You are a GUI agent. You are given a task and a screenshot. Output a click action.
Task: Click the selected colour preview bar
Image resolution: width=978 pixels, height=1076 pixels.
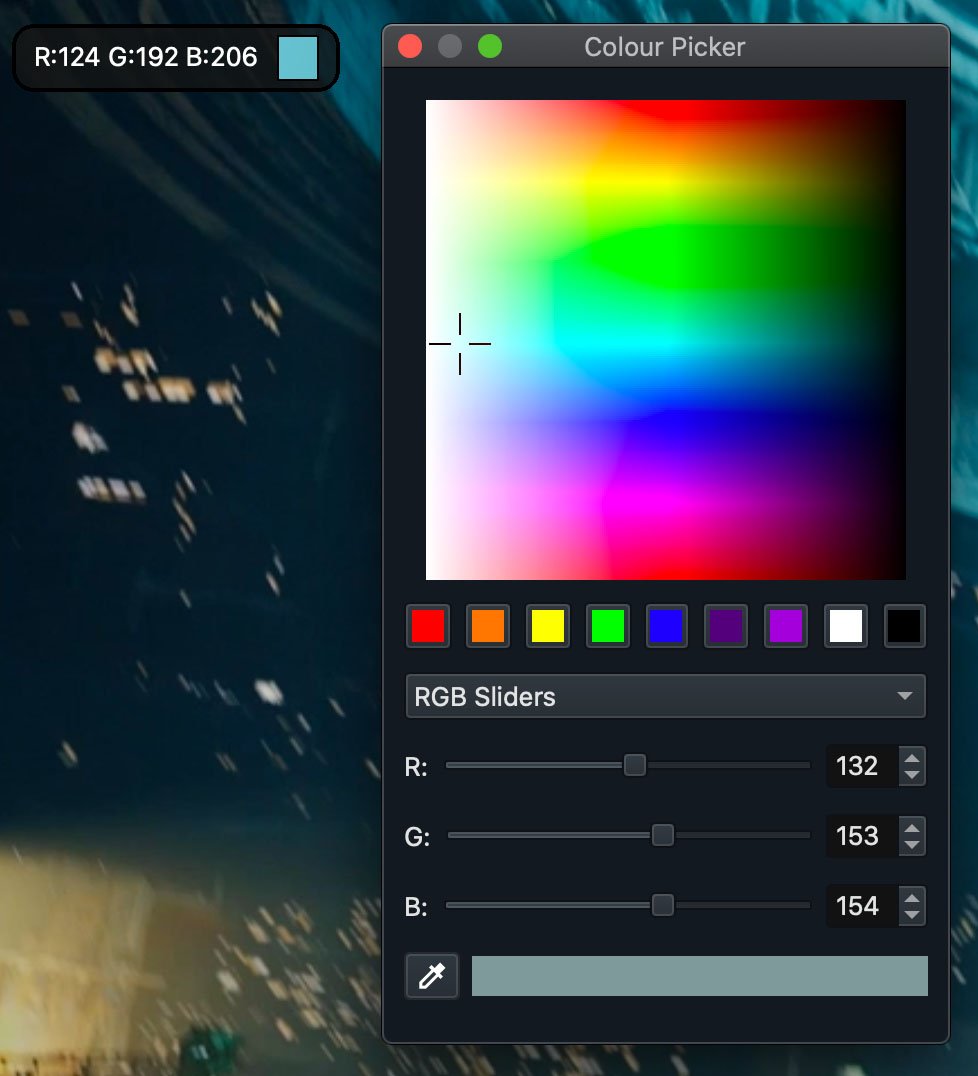[699, 976]
